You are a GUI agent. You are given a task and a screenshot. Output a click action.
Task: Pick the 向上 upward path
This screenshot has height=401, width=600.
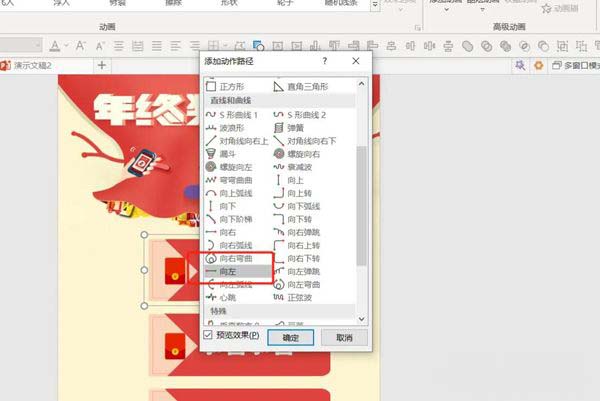[289, 180]
